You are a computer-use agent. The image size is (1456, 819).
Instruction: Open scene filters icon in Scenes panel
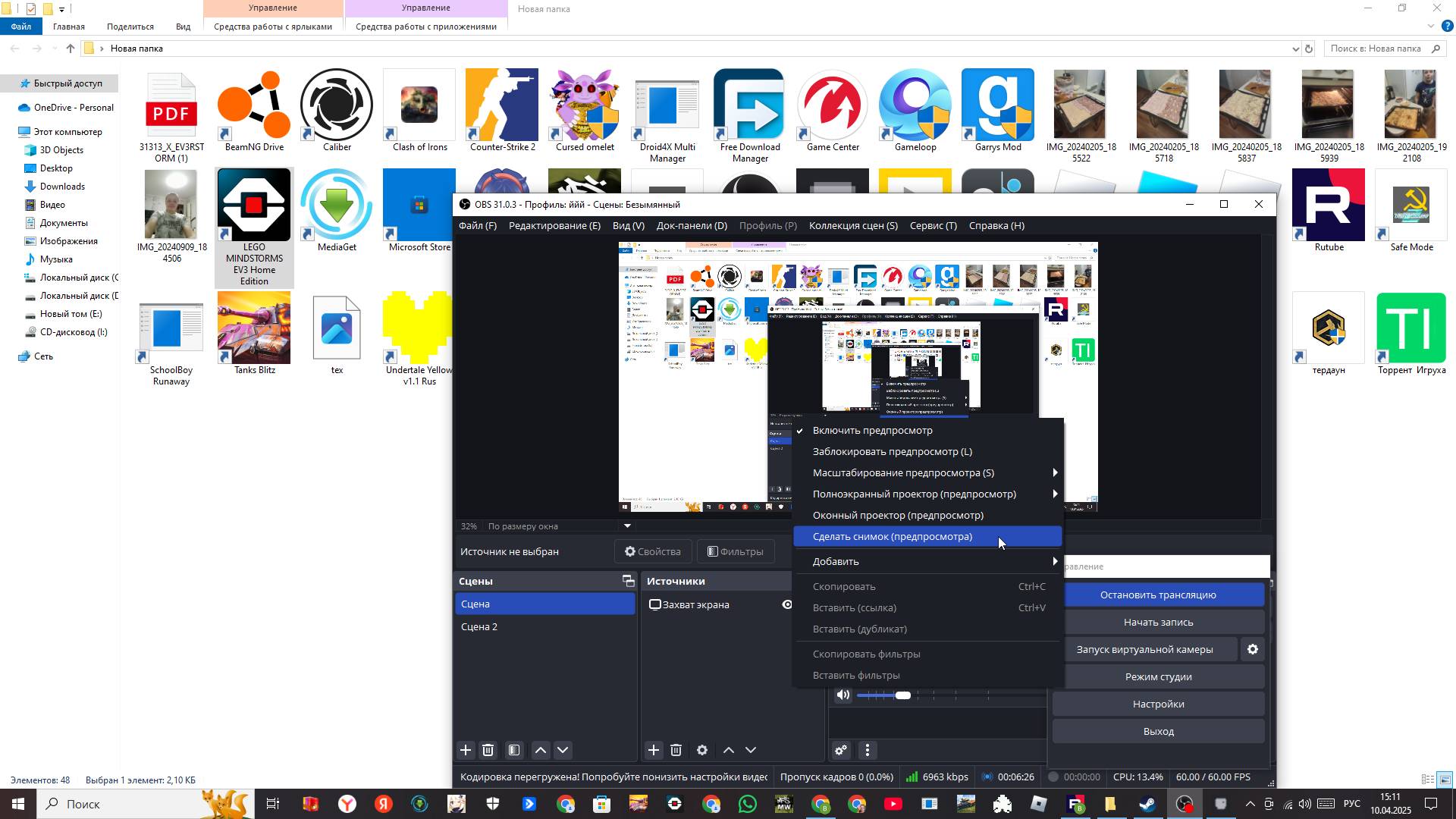point(514,750)
